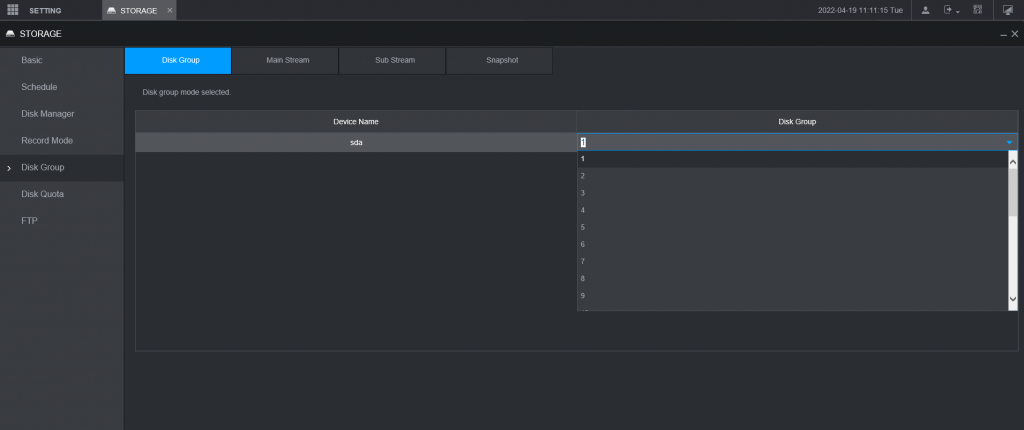Open Disk Manager in the sidebar

coord(48,114)
